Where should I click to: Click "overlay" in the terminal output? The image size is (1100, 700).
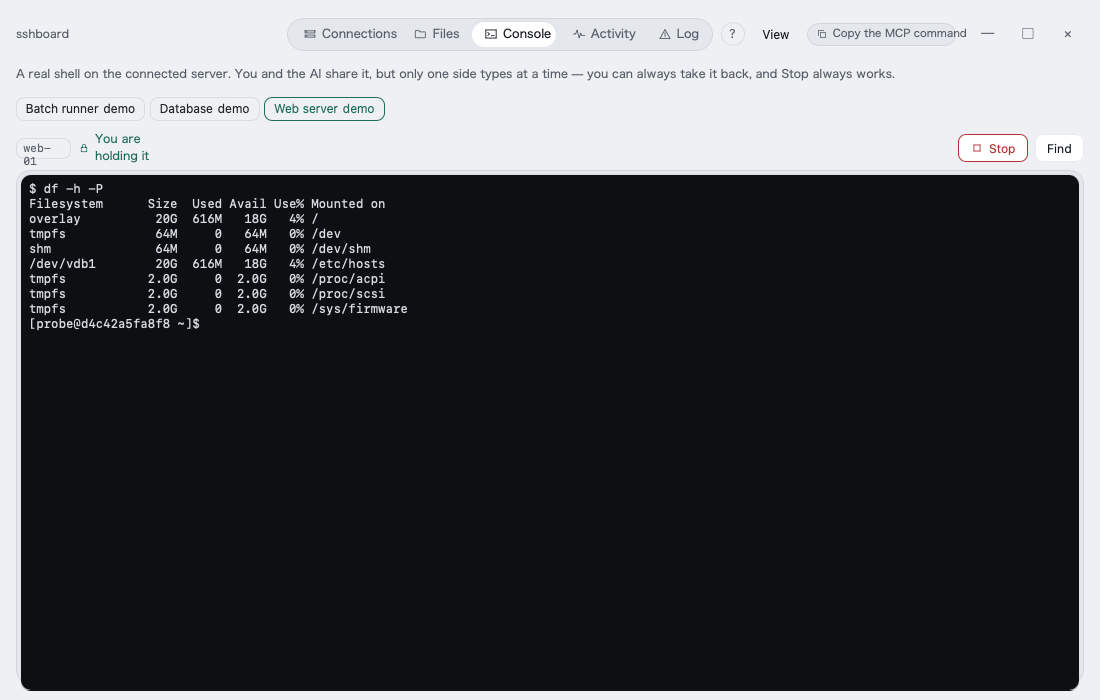(55, 219)
